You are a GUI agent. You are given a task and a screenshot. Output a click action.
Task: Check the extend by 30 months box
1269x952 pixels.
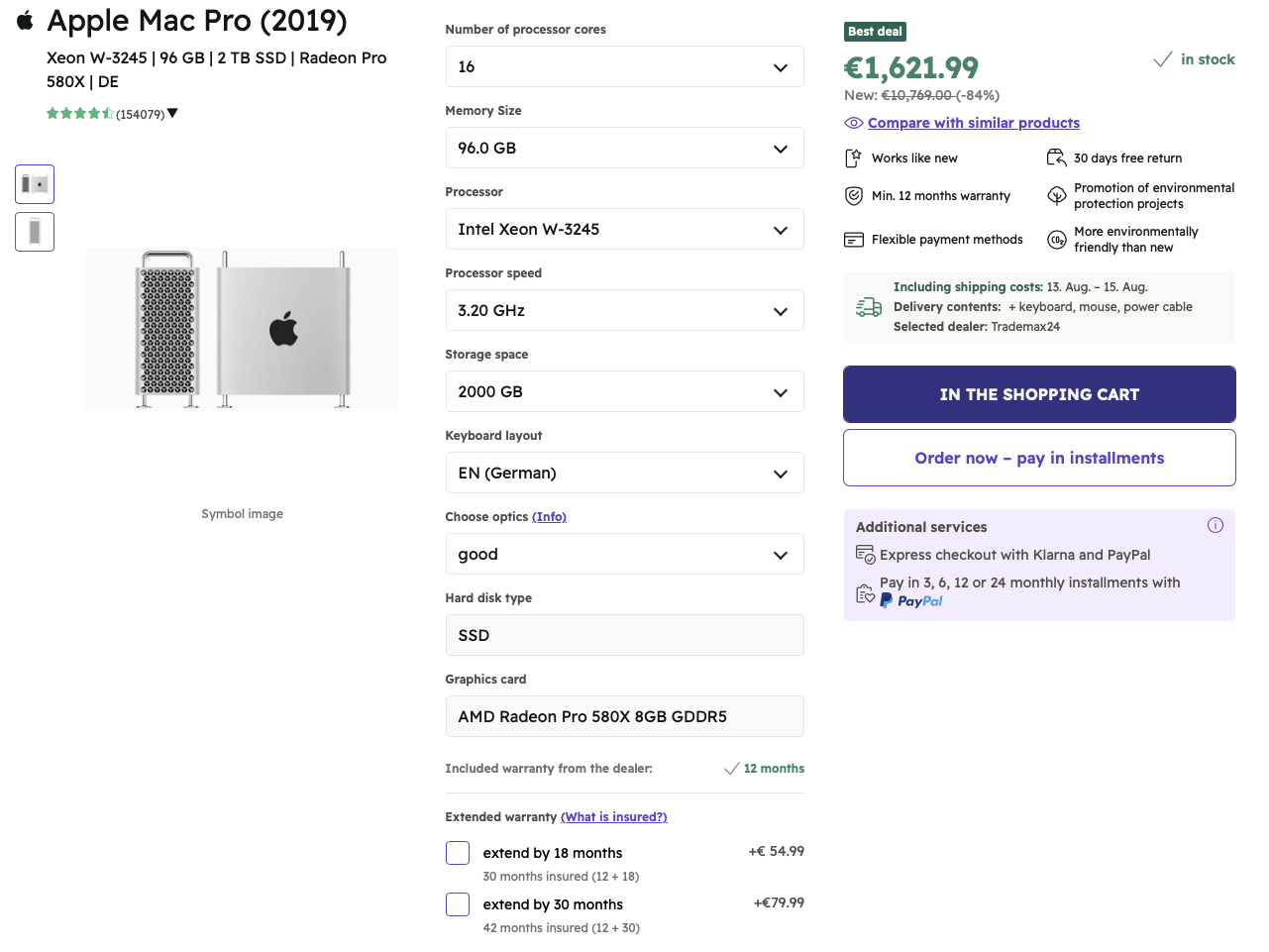coord(458,904)
